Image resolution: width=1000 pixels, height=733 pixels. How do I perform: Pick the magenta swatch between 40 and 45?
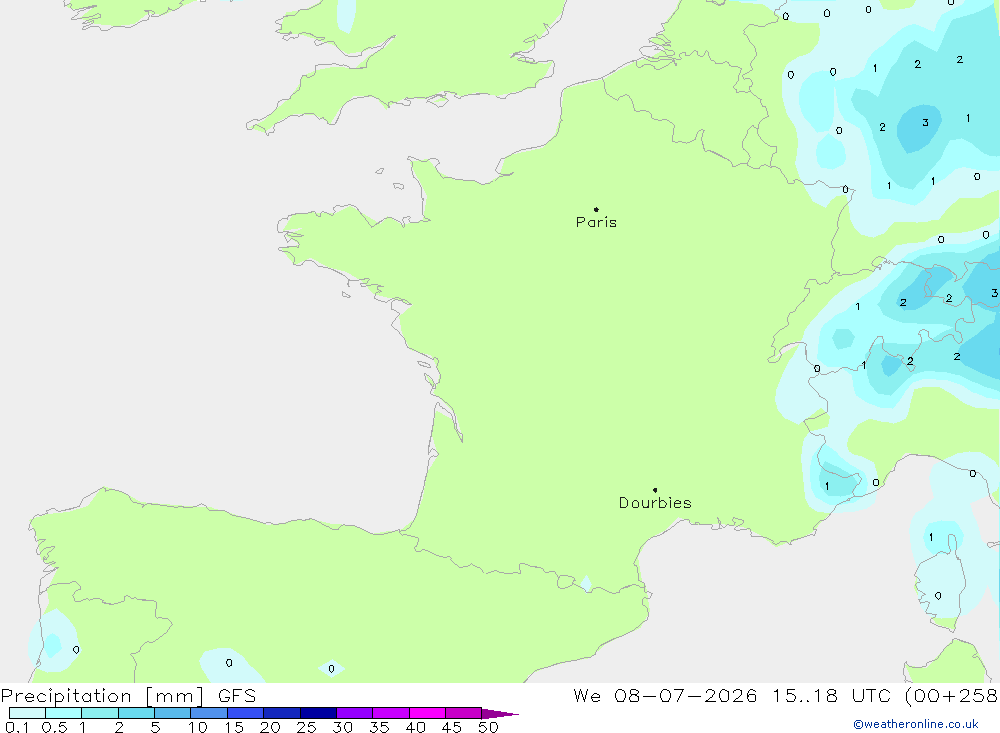(427, 713)
